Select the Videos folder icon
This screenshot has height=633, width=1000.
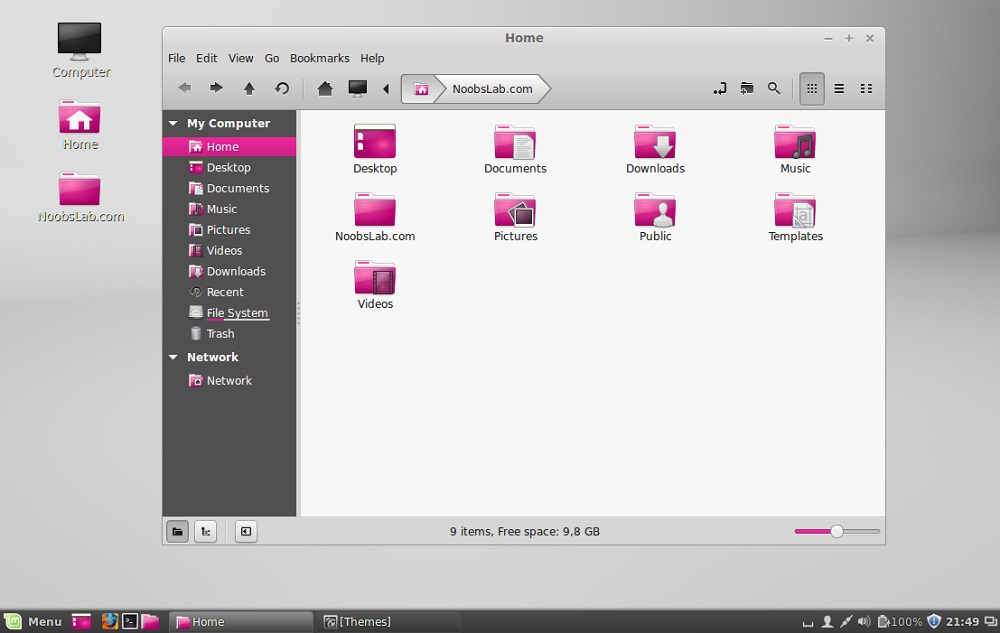coord(375,277)
